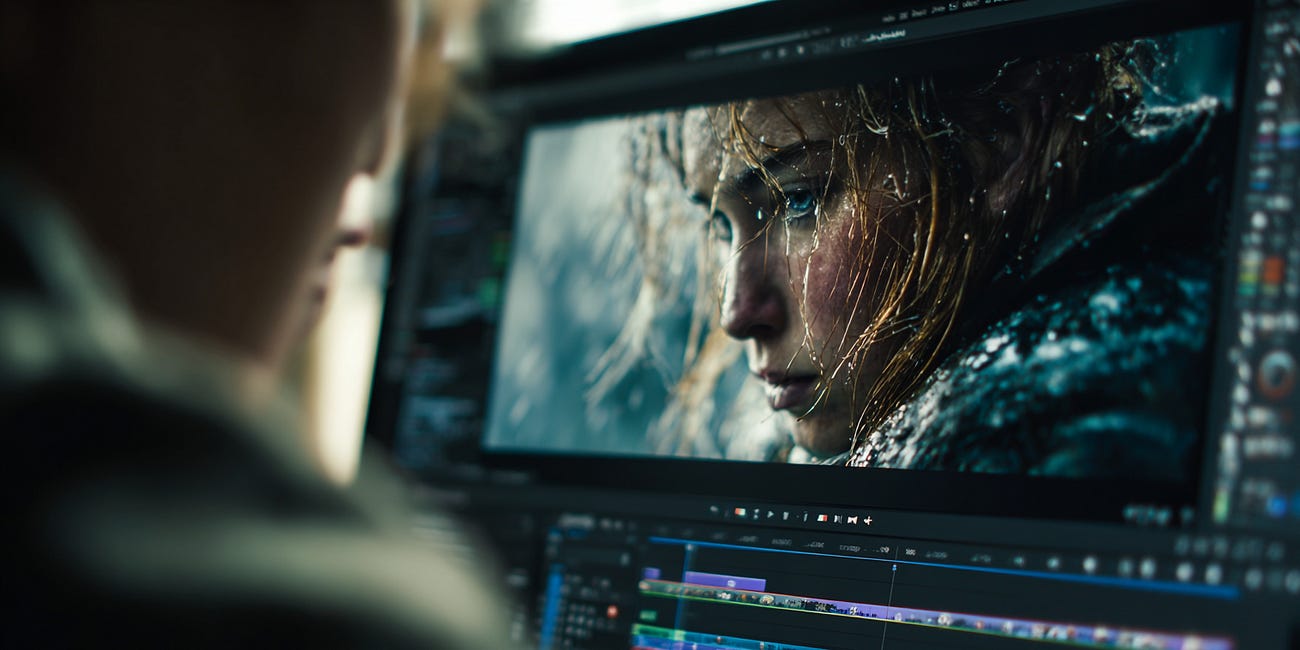Viewport: 1300px width, 650px height.
Task: Select the small purple clip at the timeline's left edge
Action: (651, 573)
